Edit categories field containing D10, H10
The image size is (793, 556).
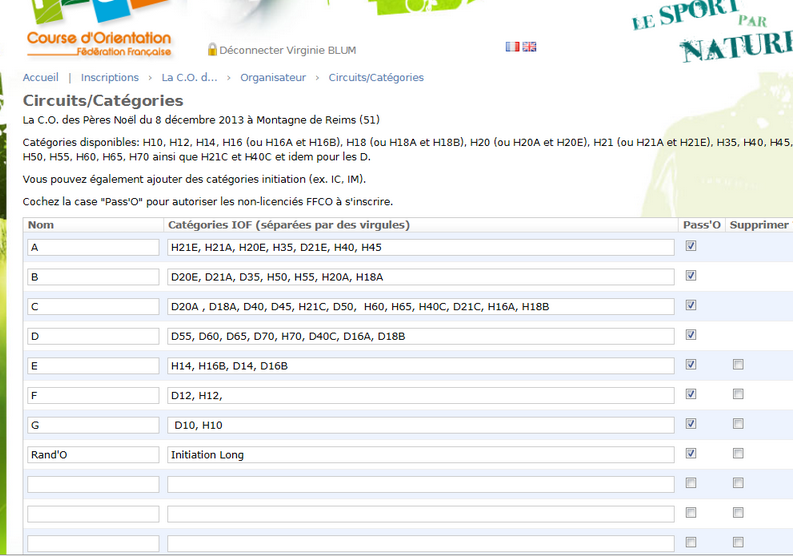pyautogui.click(x=421, y=425)
